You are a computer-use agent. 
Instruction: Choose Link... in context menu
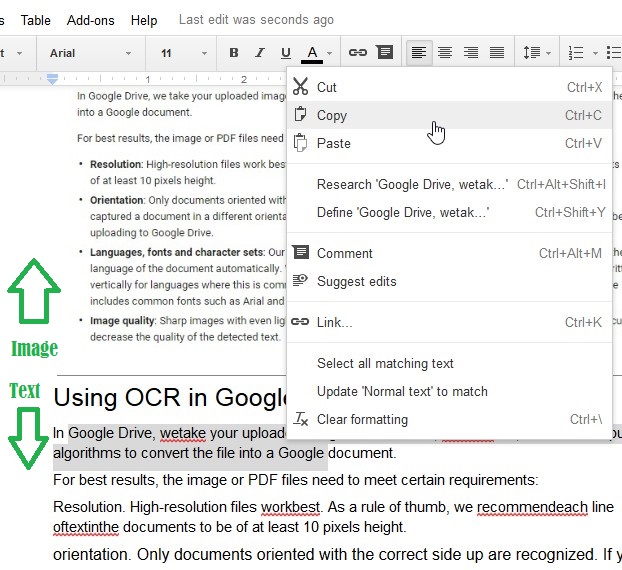coord(449,322)
